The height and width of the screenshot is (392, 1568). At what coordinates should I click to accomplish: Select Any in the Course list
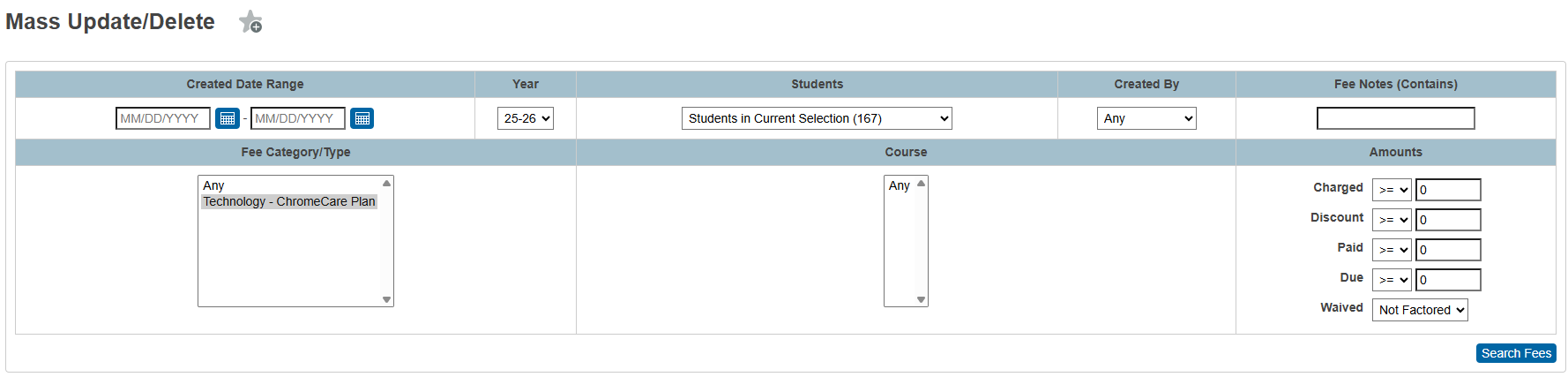(900, 185)
